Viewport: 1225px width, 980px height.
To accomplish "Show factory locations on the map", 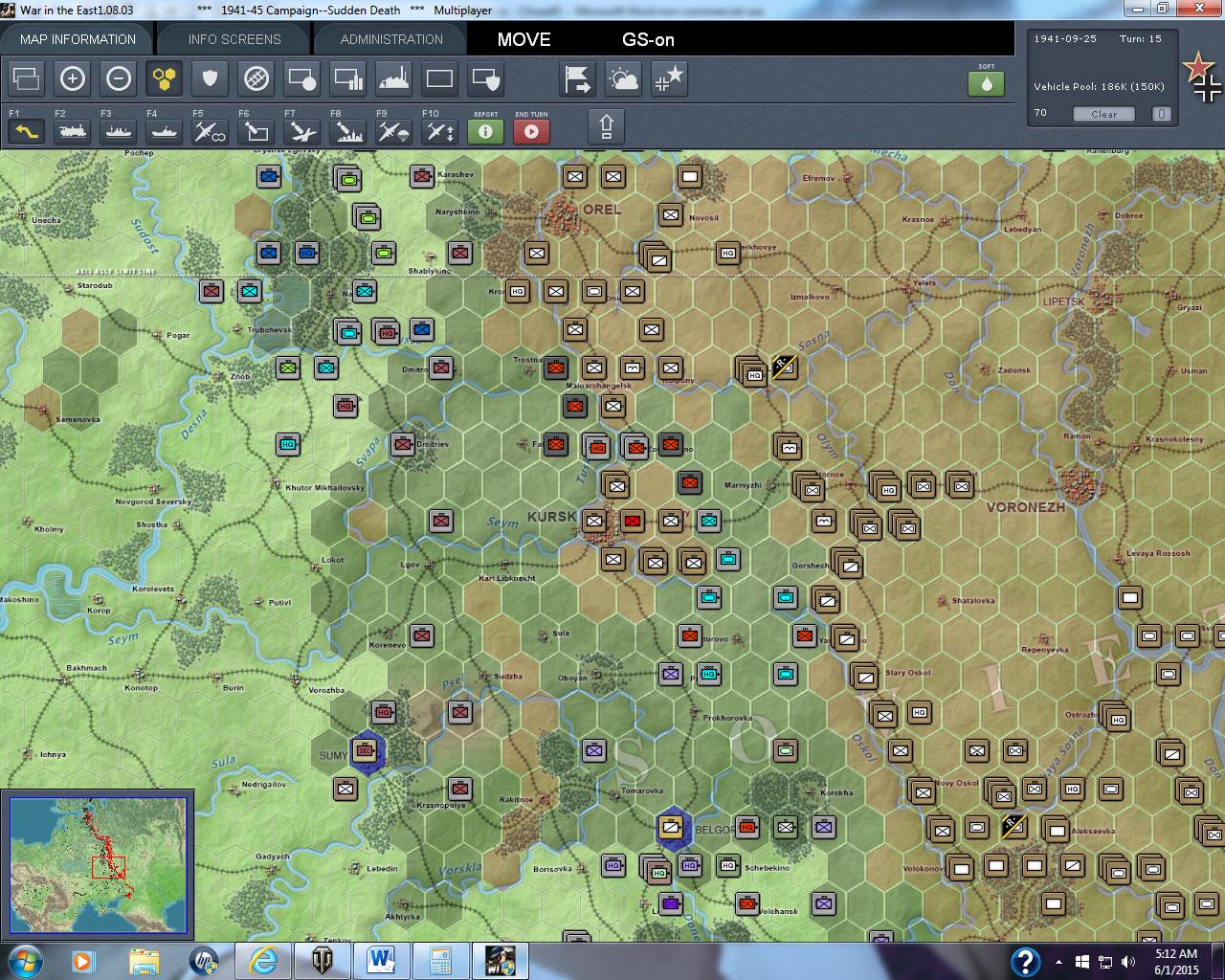I will pos(394,78).
